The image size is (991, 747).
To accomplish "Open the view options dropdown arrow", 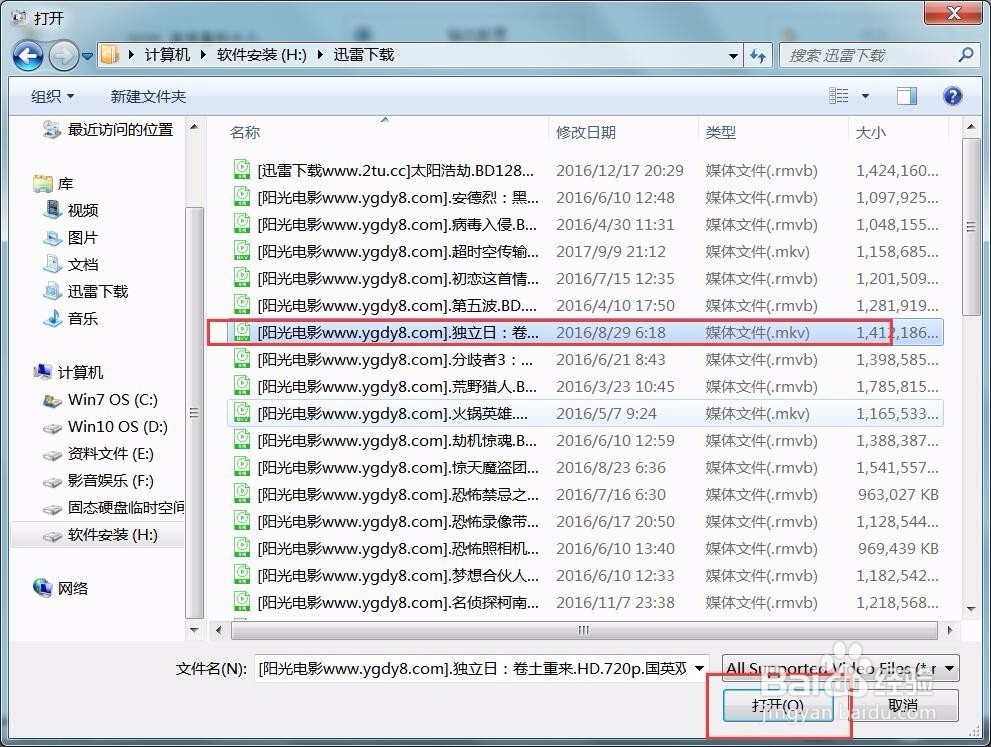I will tap(865, 96).
